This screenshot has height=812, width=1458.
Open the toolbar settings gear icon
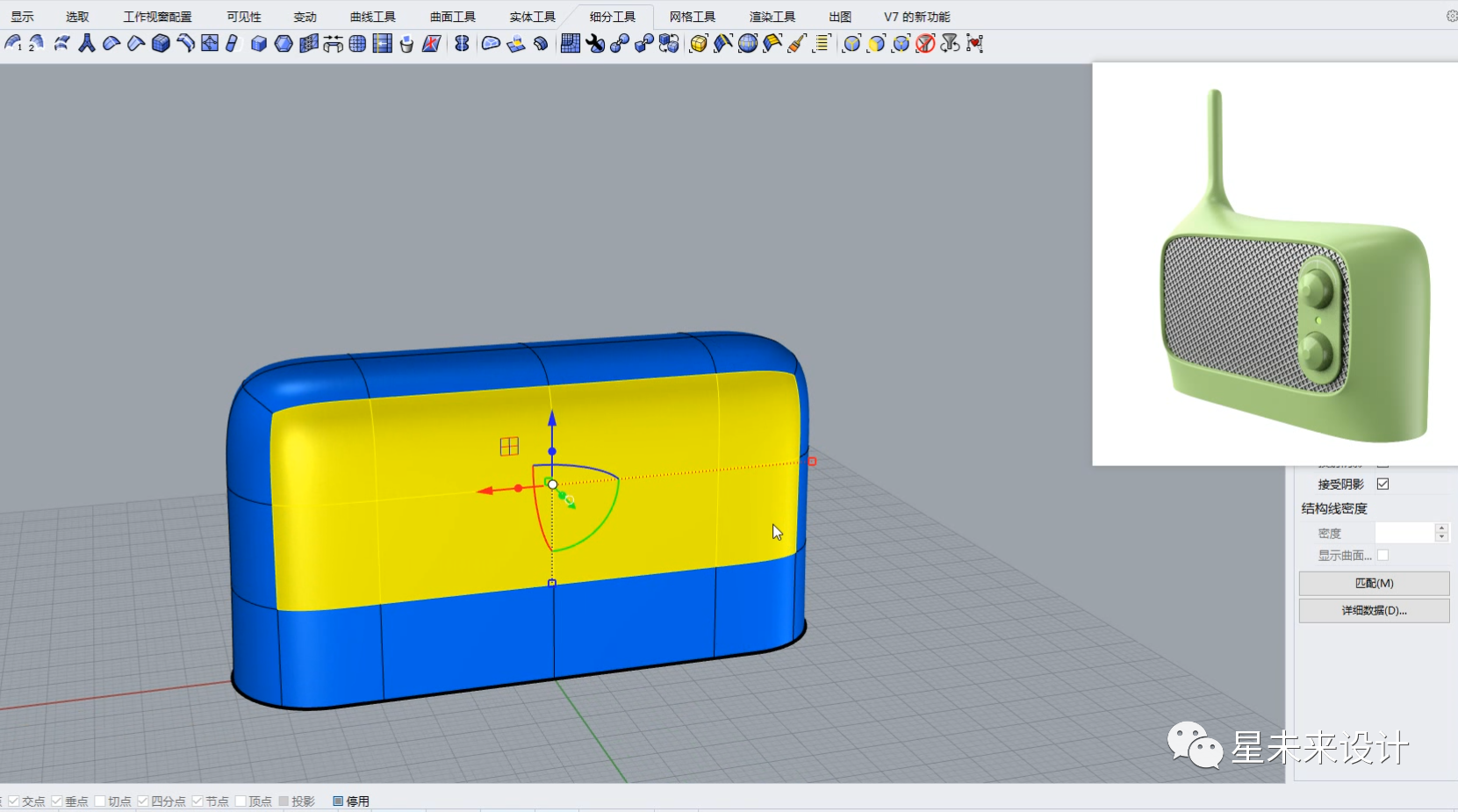pyautogui.click(x=1451, y=16)
